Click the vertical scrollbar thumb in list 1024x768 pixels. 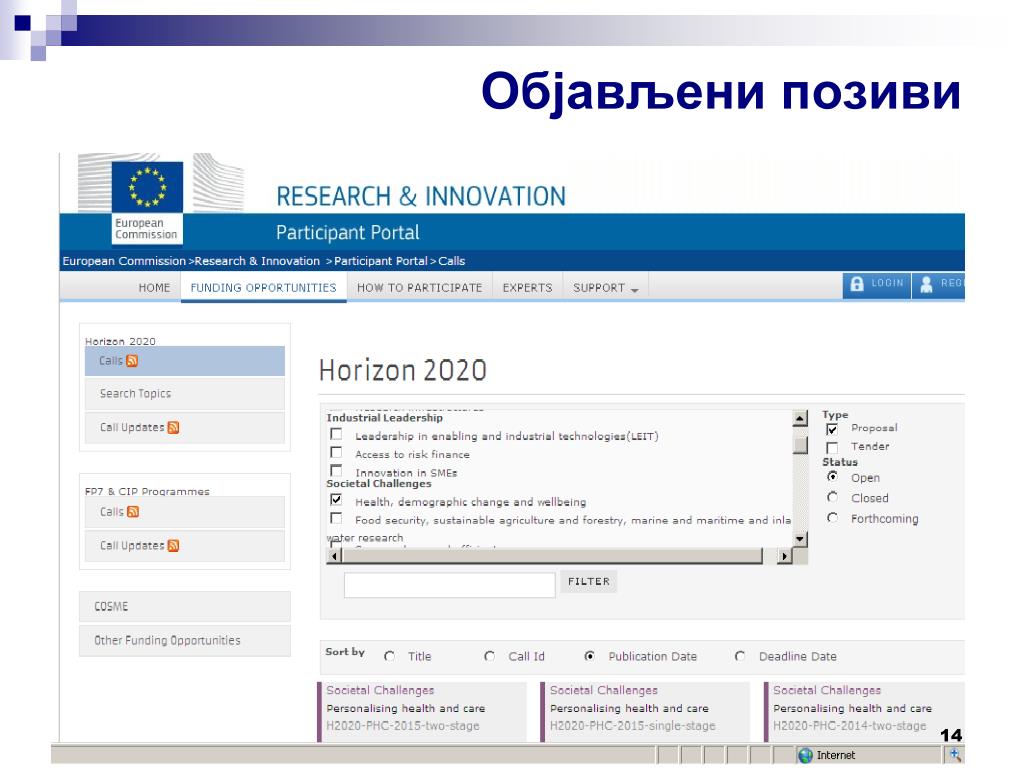[x=800, y=445]
